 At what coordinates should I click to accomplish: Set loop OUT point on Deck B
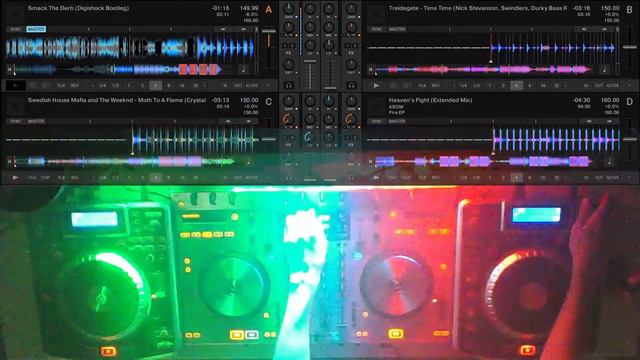599,86
